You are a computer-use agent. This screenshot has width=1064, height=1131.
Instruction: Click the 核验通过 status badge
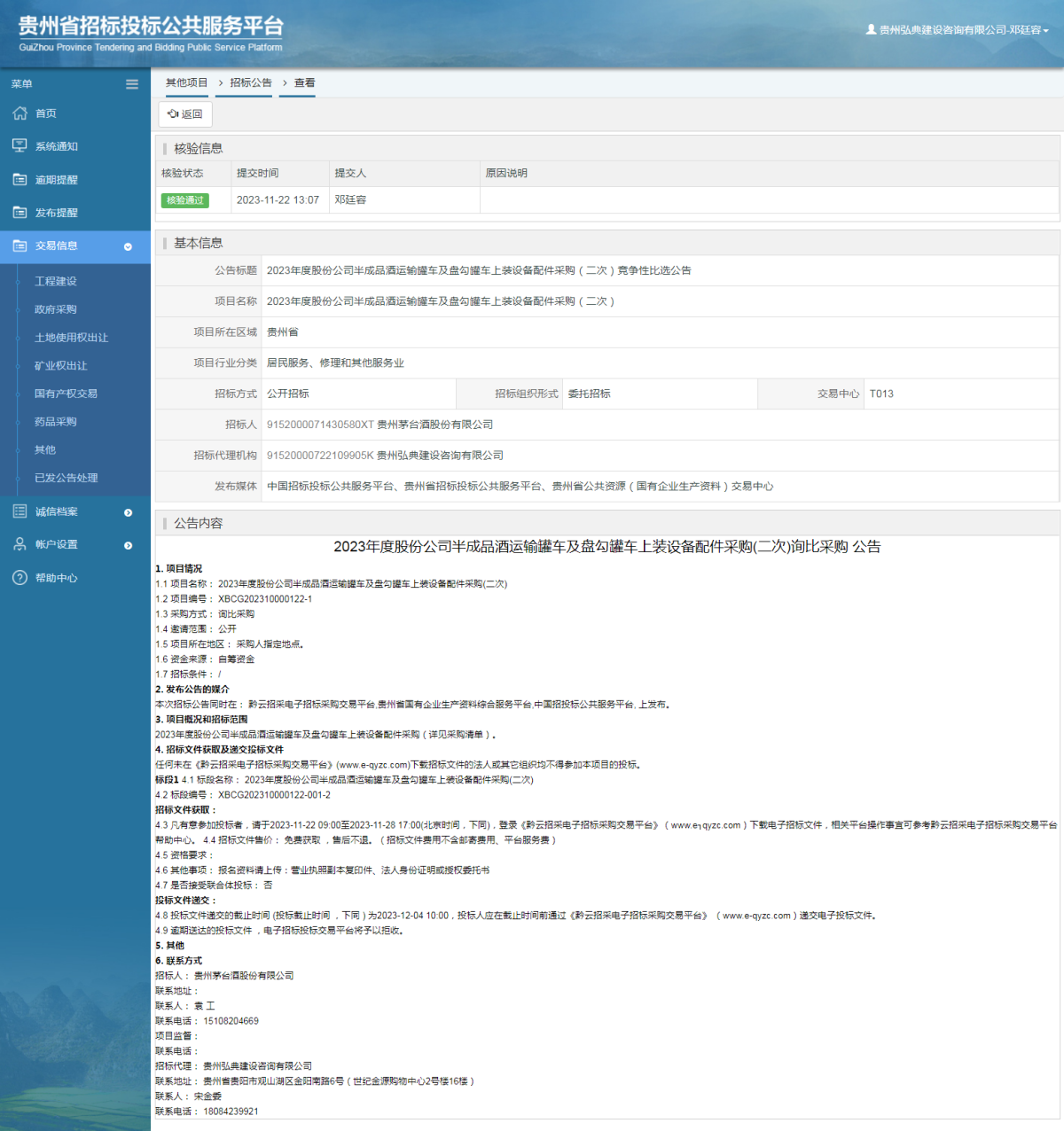point(184,200)
